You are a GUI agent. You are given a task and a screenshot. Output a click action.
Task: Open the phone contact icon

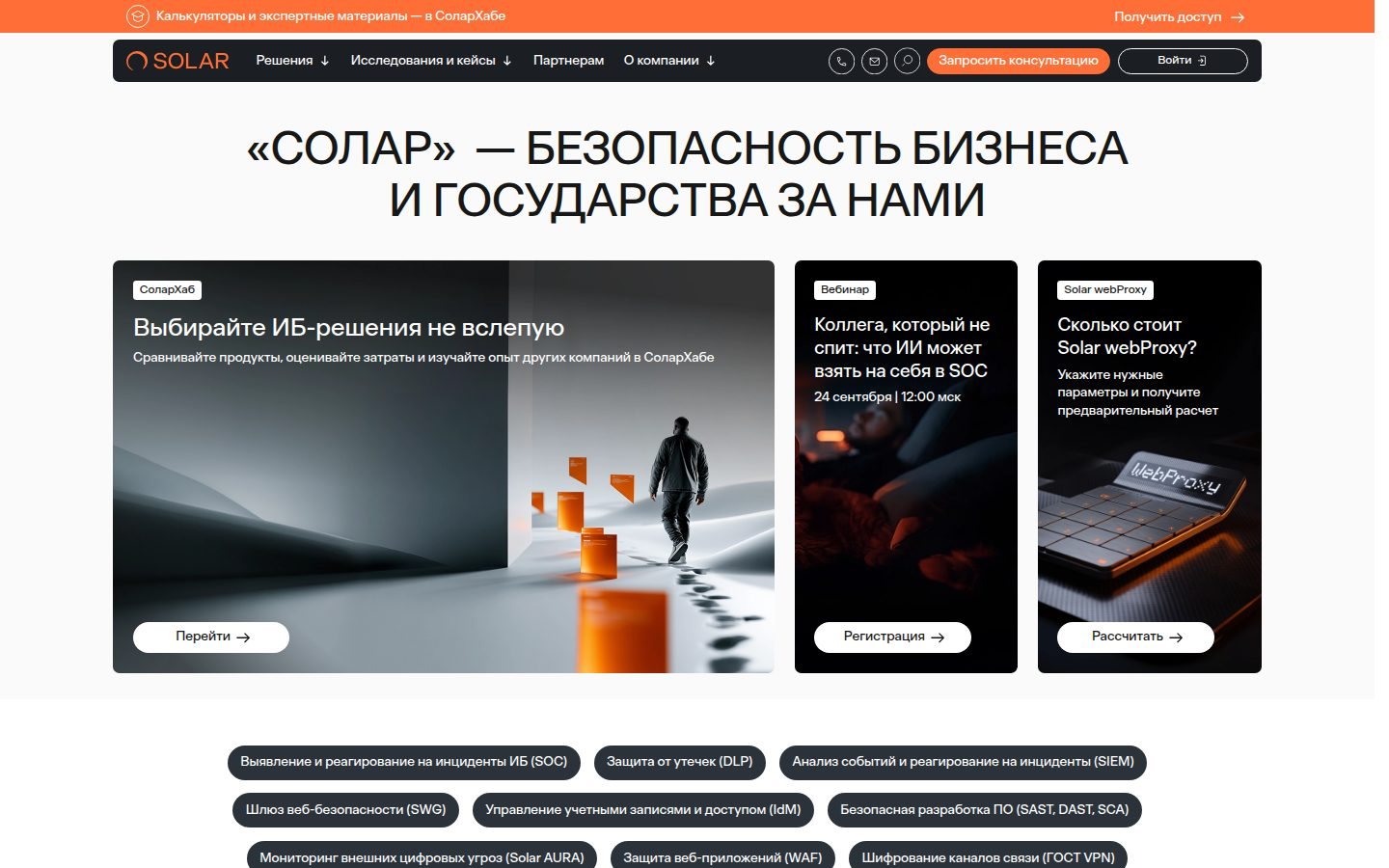pos(841,61)
